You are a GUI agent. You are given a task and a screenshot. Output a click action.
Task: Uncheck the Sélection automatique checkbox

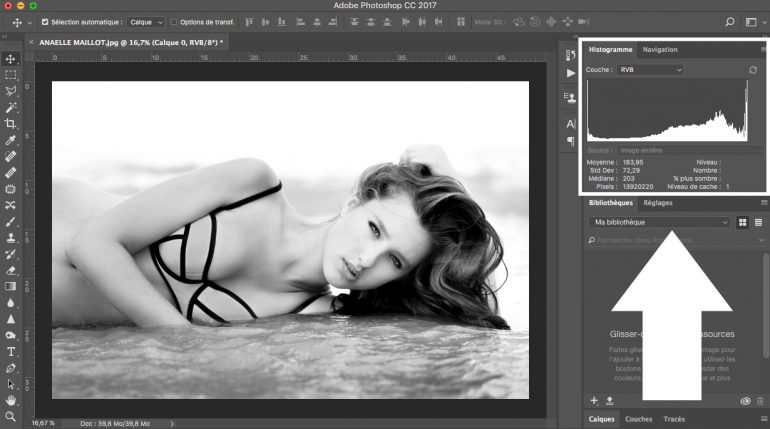pyautogui.click(x=45, y=21)
